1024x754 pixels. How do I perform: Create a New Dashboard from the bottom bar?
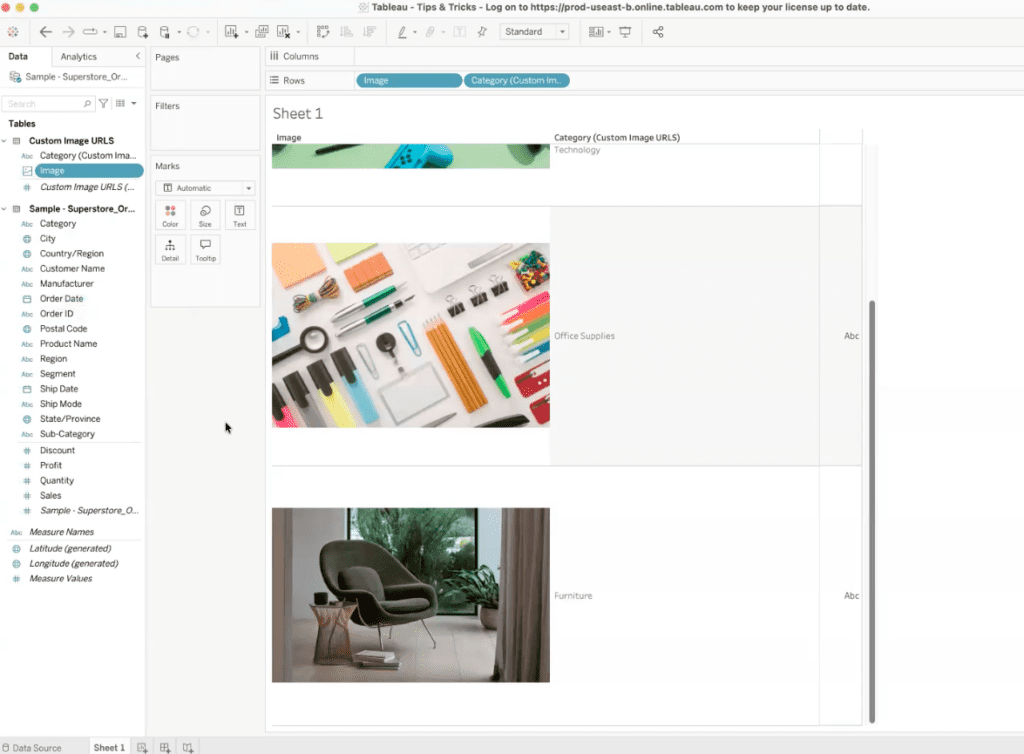pos(164,747)
